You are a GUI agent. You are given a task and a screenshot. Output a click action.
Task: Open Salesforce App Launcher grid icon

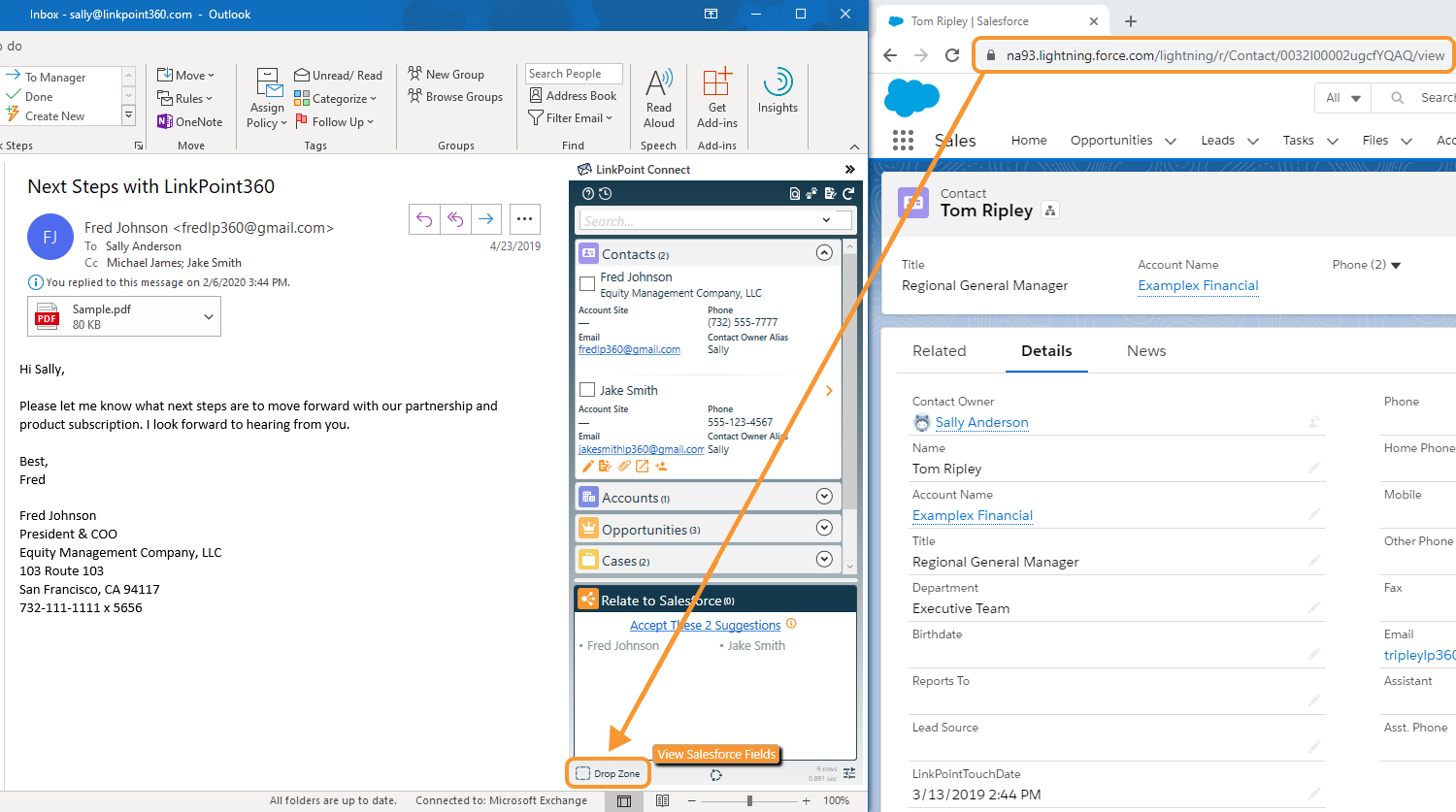coord(903,141)
